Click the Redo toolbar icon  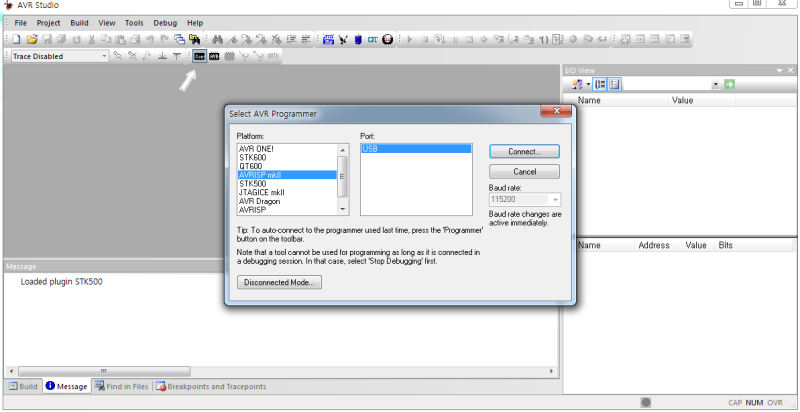coord(164,39)
